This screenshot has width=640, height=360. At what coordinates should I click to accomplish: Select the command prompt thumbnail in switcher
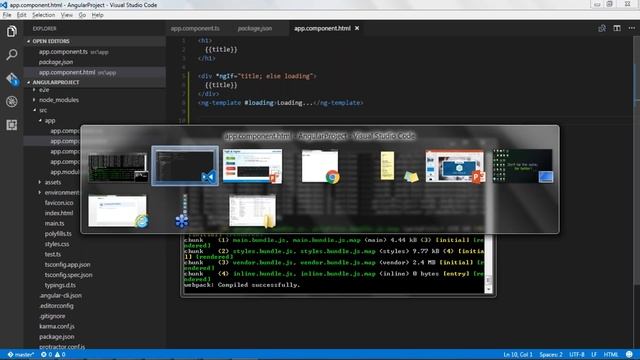pyautogui.click(x=118, y=167)
